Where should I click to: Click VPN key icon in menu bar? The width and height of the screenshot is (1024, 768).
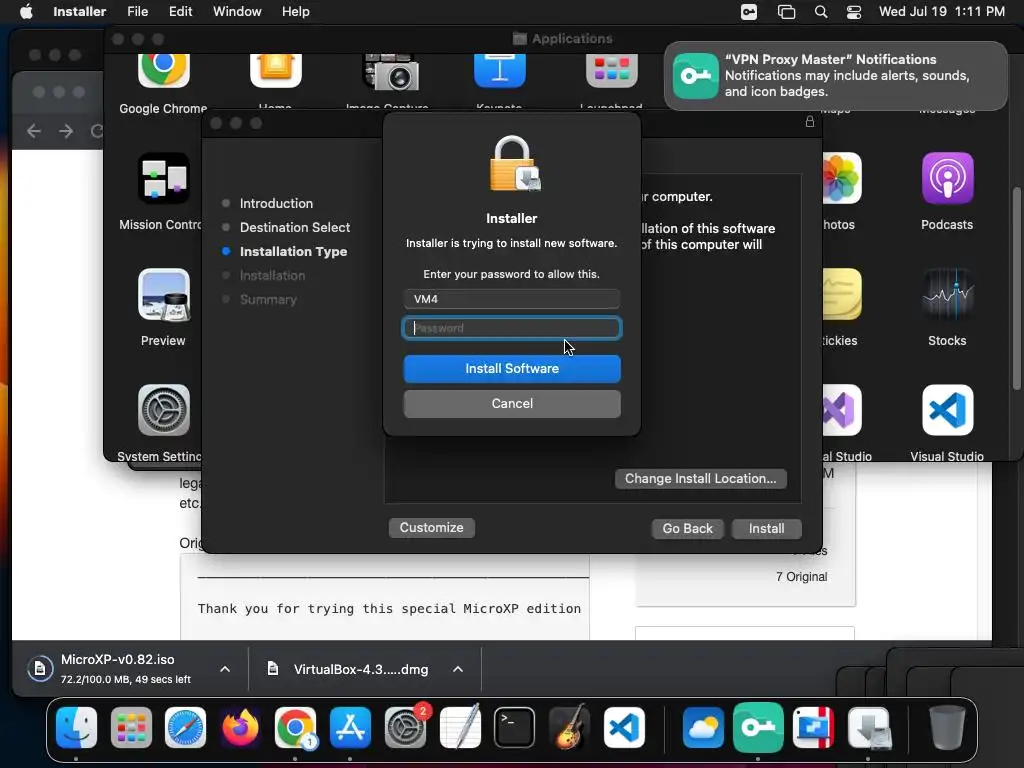pos(749,12)
